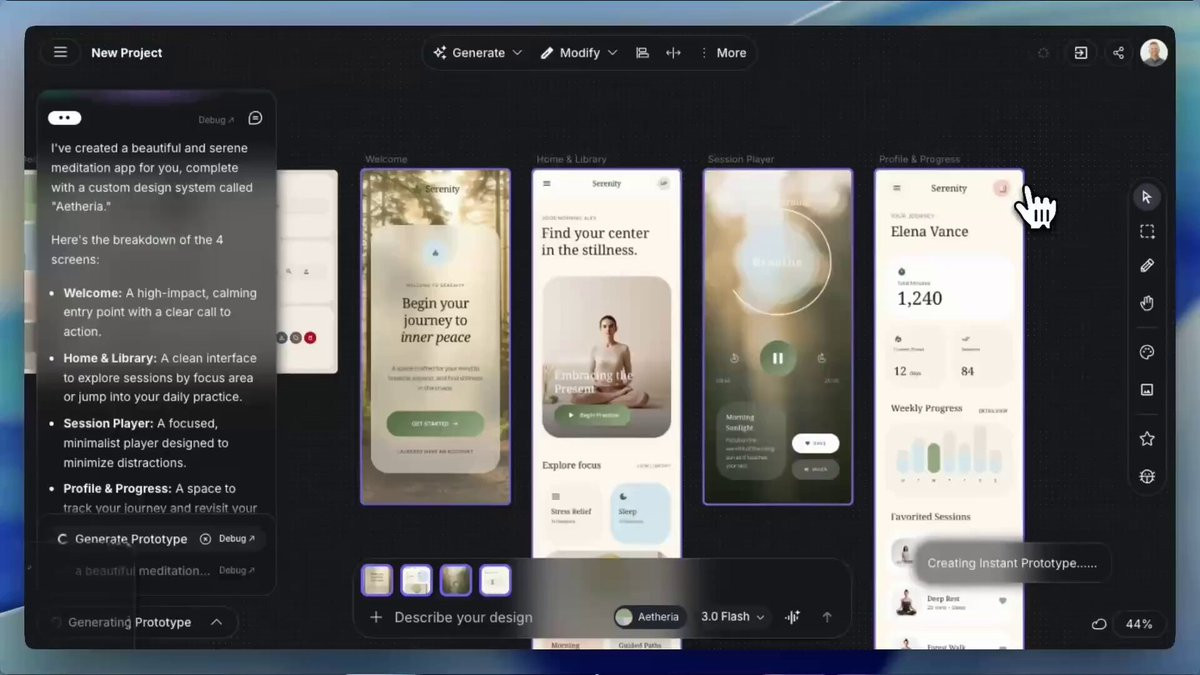Select third screen thumbnail in prompt bar

point(456,580)
